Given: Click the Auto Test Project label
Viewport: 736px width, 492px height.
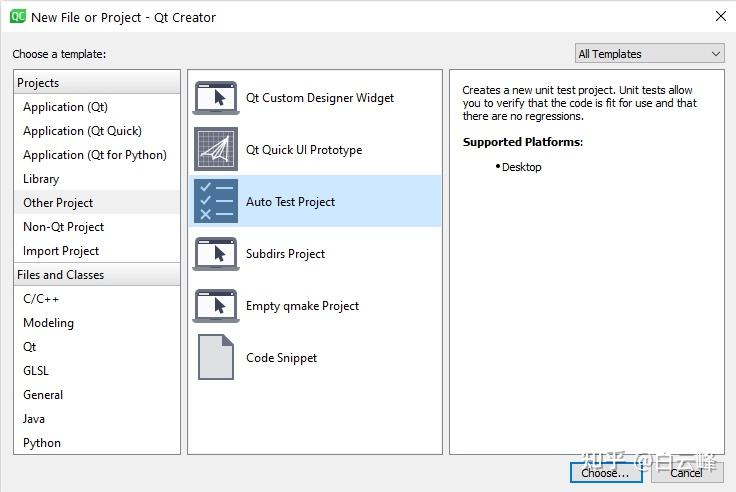Looking at the screenshot, I should pos(290,201).
